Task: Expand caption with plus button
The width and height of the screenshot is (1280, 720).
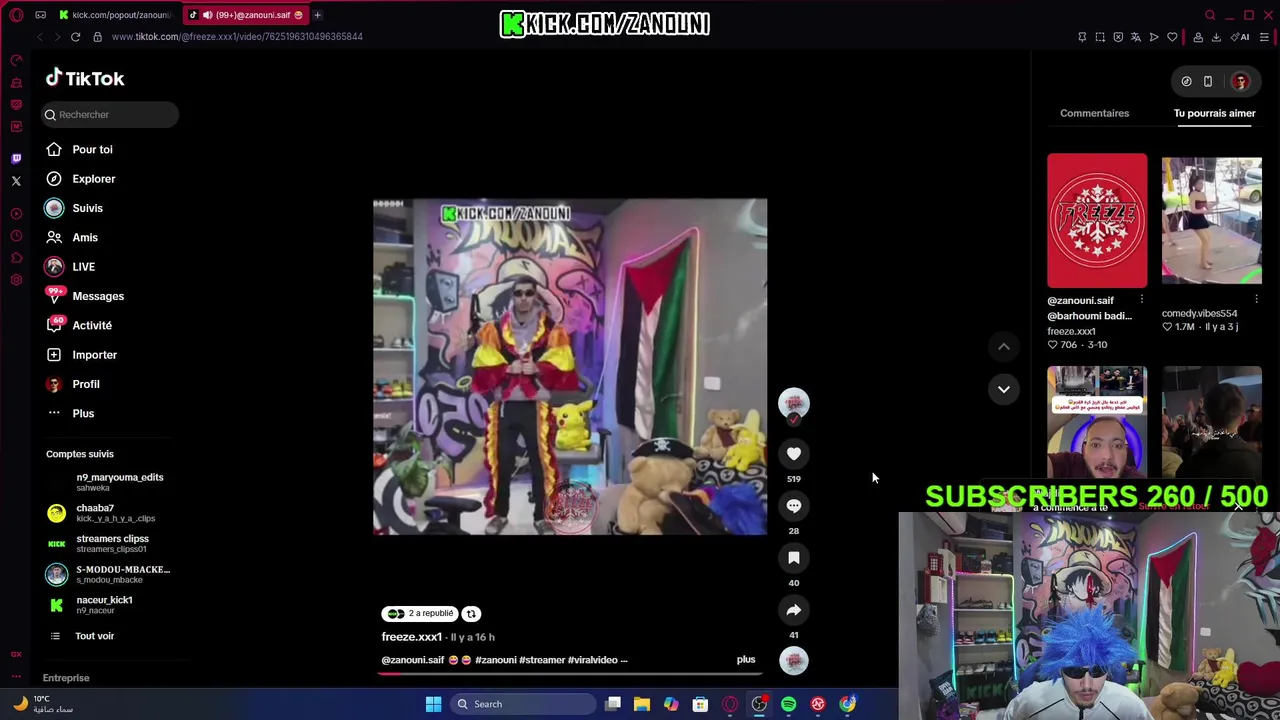Action: click(746, 660)
